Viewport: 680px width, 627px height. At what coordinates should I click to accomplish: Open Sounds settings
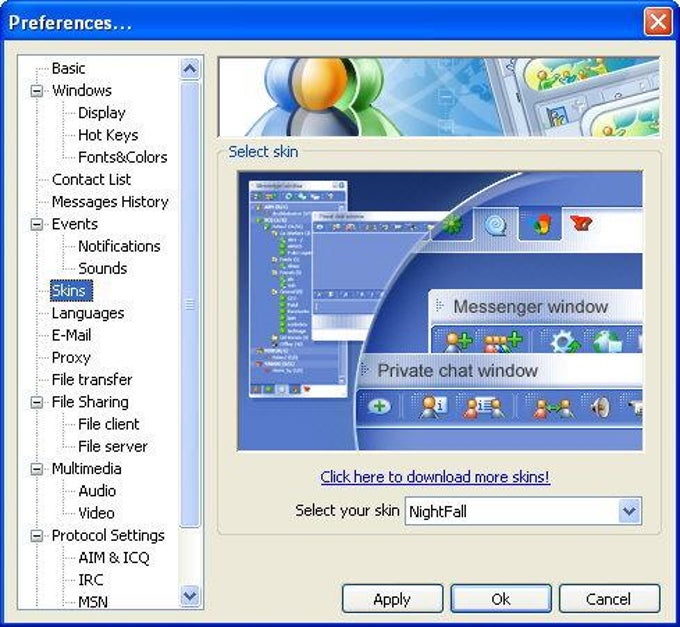point(102,268)
